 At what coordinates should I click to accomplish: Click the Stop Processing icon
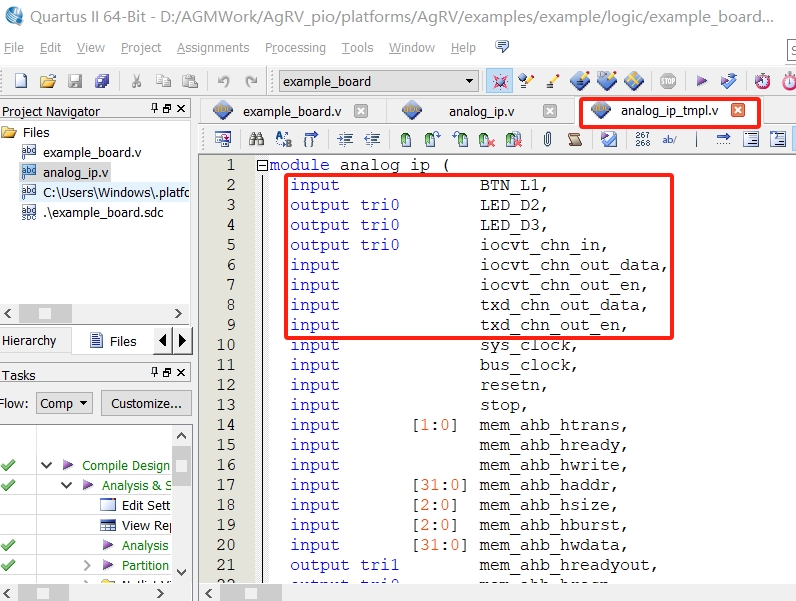tap(668, 81)
